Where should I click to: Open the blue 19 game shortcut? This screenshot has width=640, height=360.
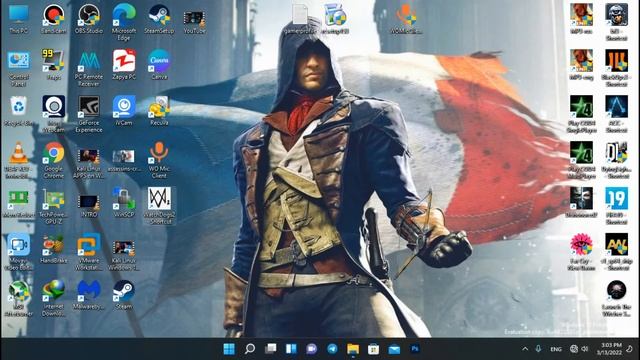tap(616, 206)
